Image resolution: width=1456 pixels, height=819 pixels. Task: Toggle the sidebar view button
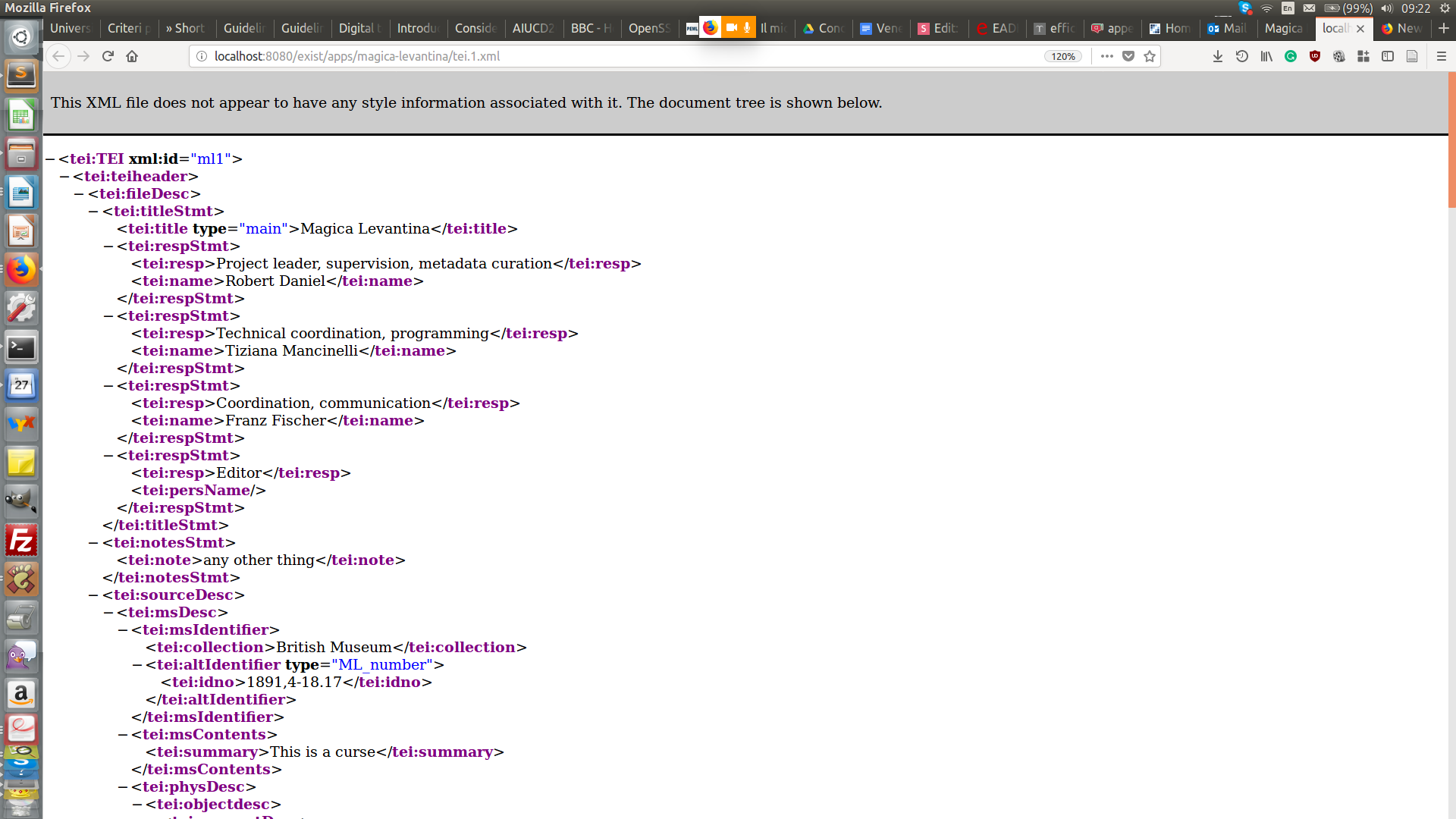pos(1388,56)
